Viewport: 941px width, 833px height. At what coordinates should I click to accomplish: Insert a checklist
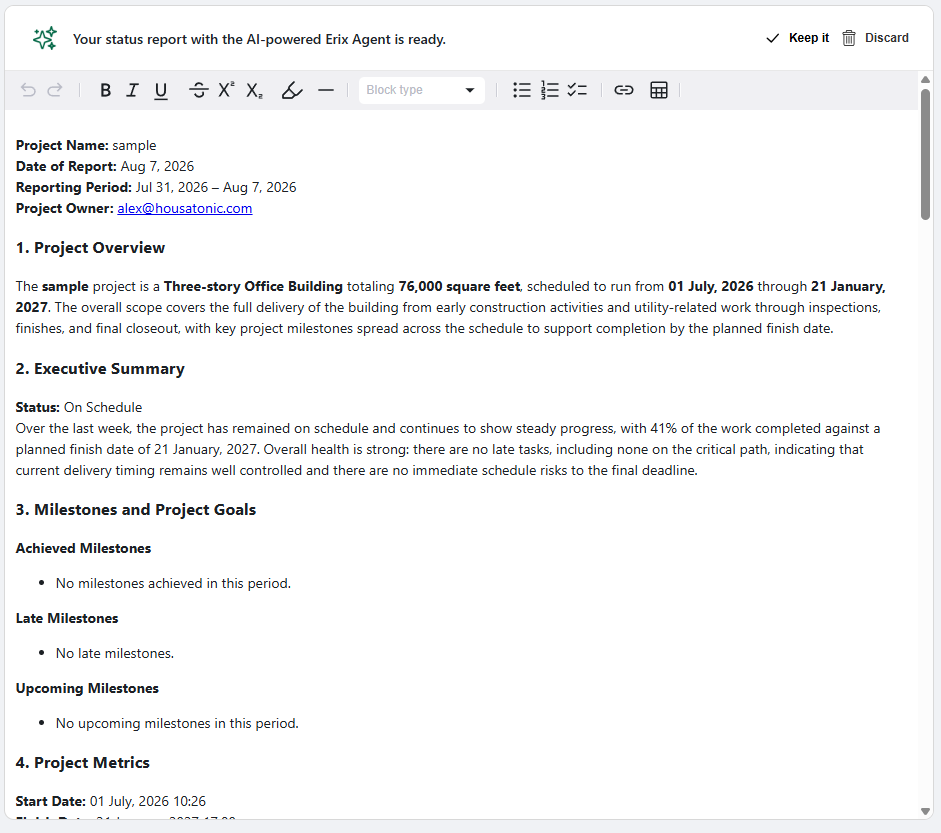[x=577, y=90]
